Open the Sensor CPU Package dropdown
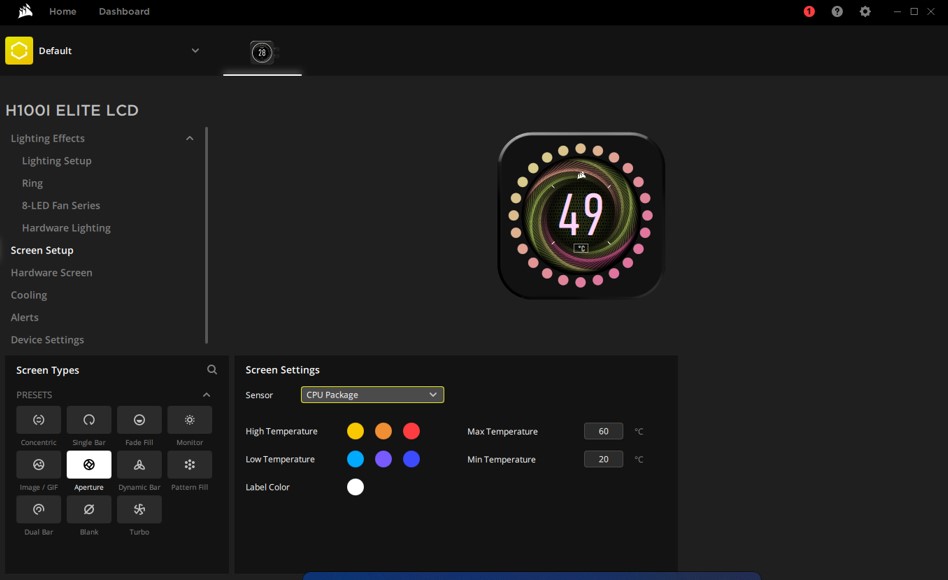This screenshot has width=948, height=580. pos(372,395)
